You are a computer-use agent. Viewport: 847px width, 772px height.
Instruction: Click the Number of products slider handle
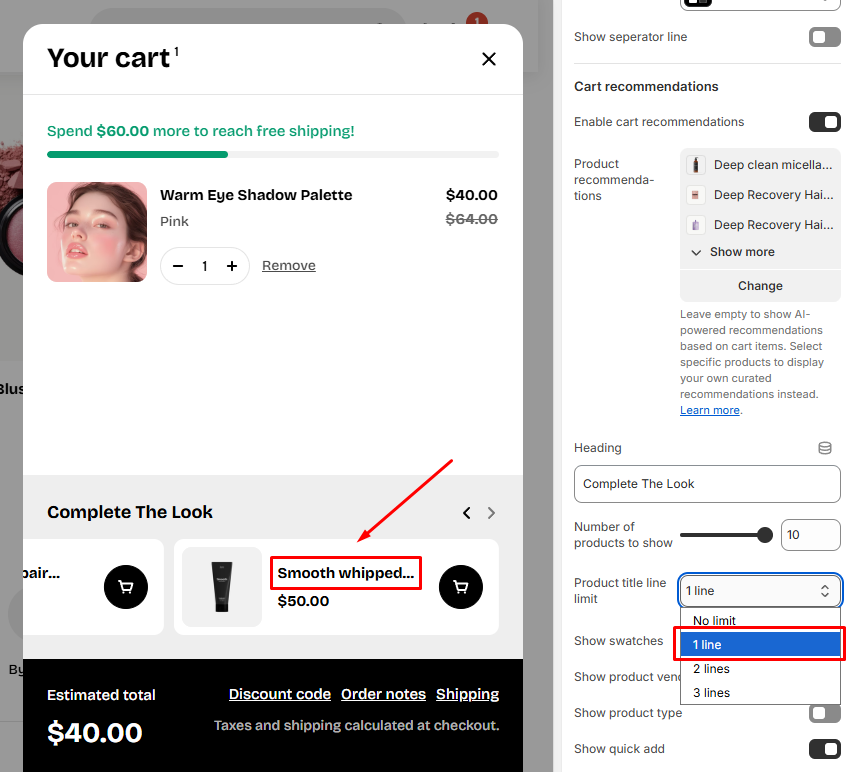pyautogui.click(x=765, y=535)
